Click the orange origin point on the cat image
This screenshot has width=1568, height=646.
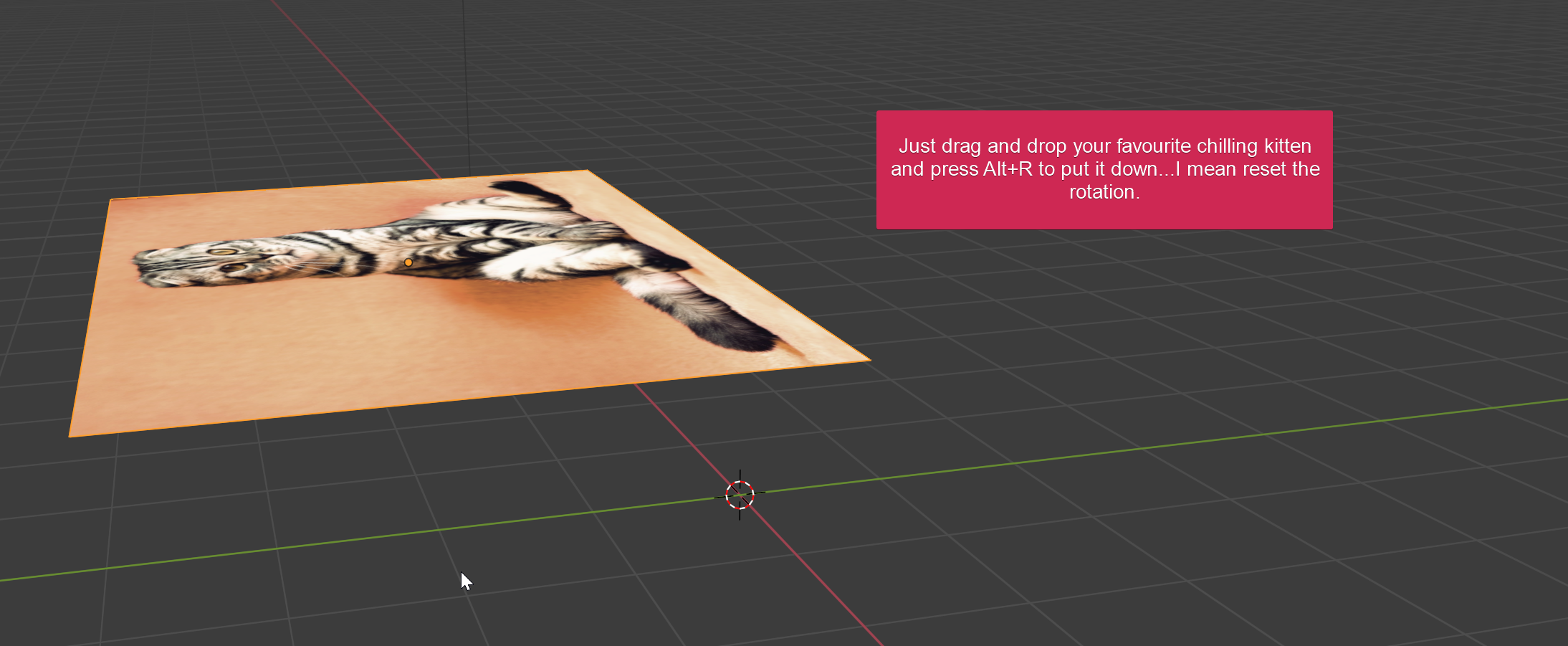[408, 262]
